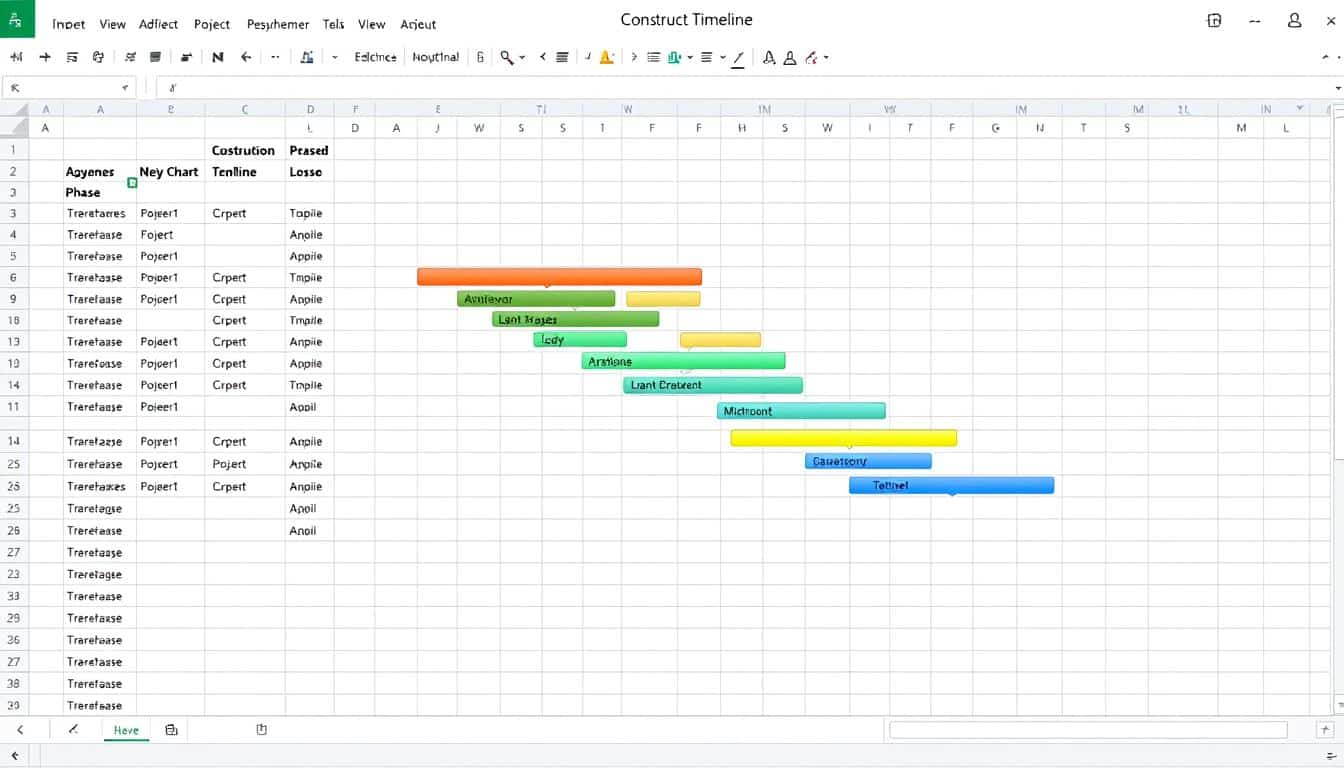The image size is (1344, 768).
Task: Click the first A font icon
Action: (769, 58)
